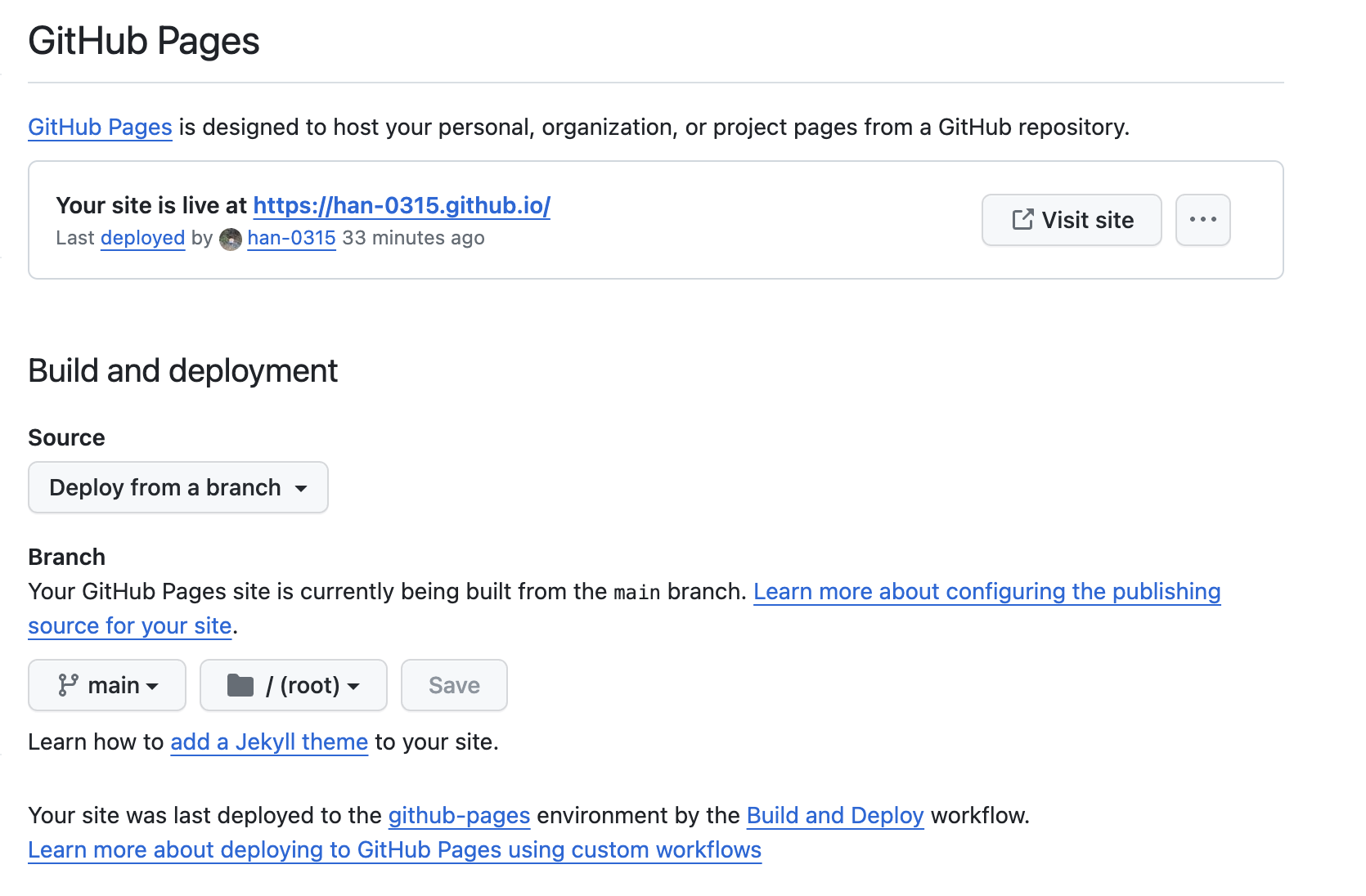
Task: Open the https://han-0315.github.io/ link
Action: click(x=402, y=205)
